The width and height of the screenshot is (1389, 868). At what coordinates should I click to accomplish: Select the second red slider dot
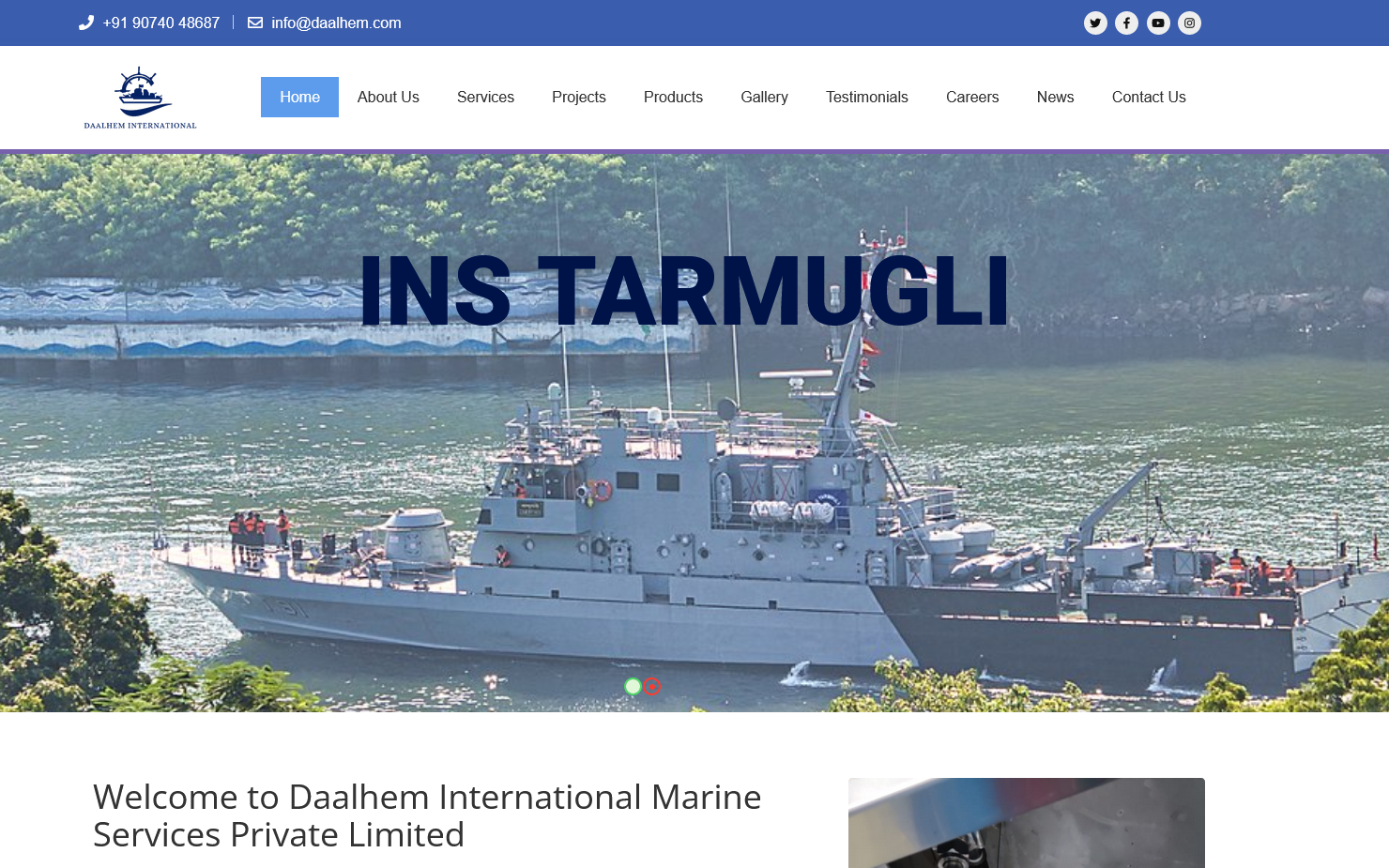tap(652, 687)
